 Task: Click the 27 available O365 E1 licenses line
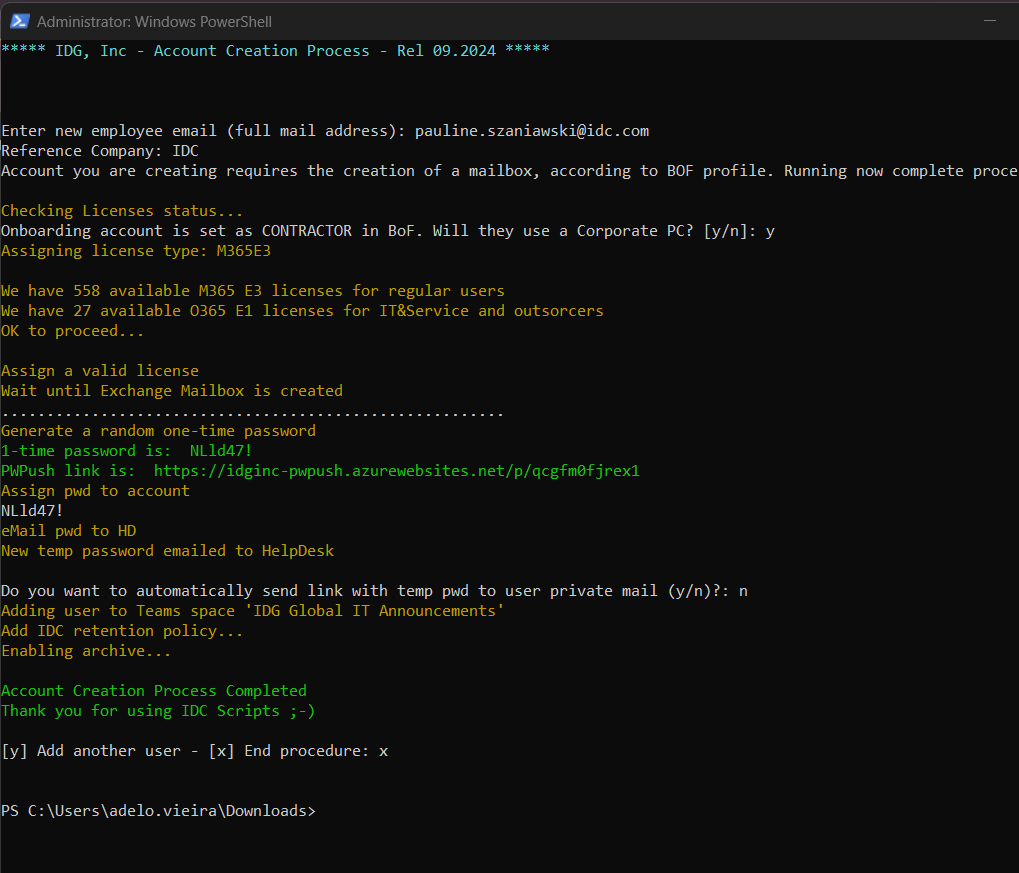(x=302, y=311)
